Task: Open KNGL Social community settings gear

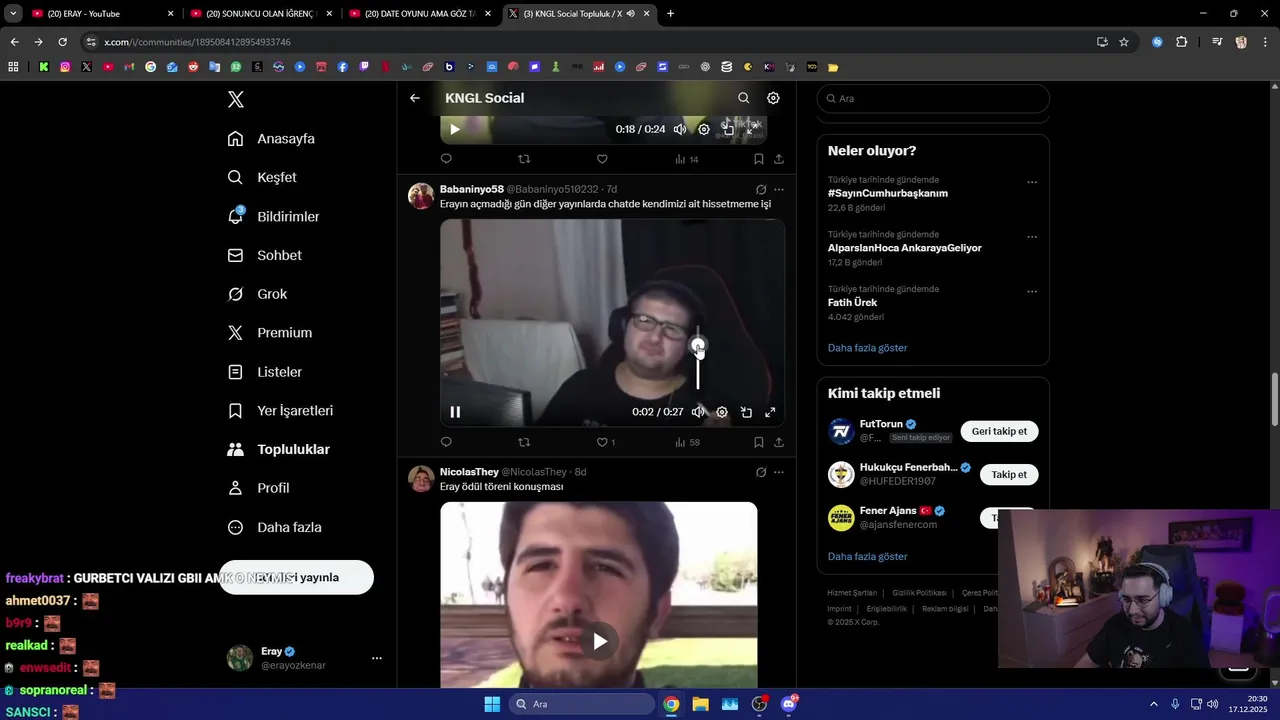Action: [773, 98]
